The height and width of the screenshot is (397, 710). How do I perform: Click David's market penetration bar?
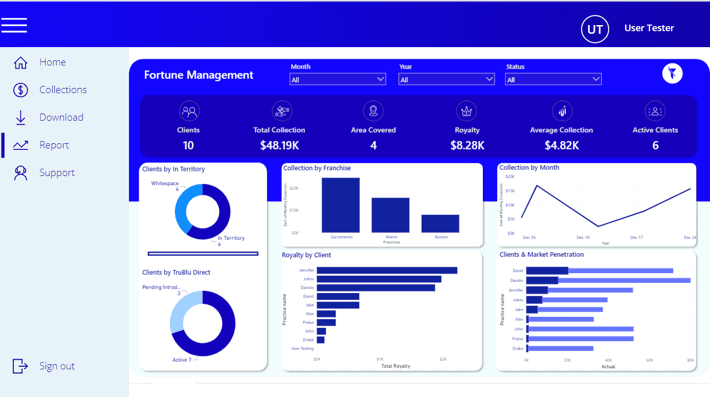(x=600, y=271)
